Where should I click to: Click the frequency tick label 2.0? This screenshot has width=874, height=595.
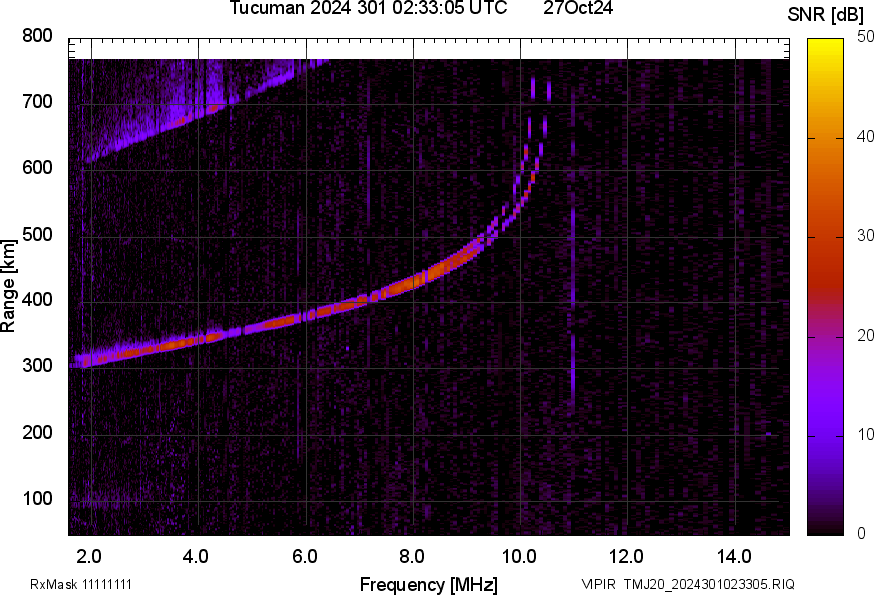(x=89, y=557)
